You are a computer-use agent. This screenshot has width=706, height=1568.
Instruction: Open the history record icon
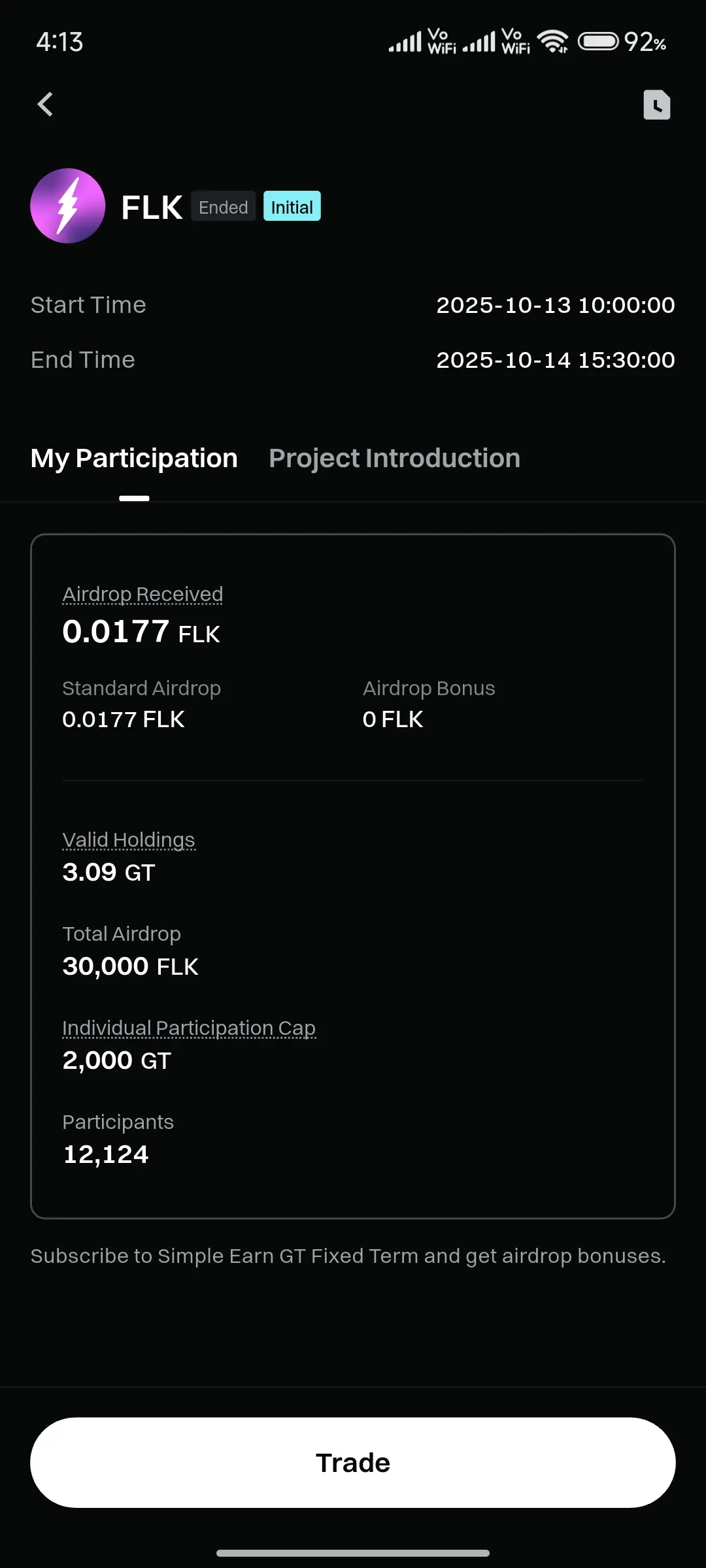pos(656,105)
